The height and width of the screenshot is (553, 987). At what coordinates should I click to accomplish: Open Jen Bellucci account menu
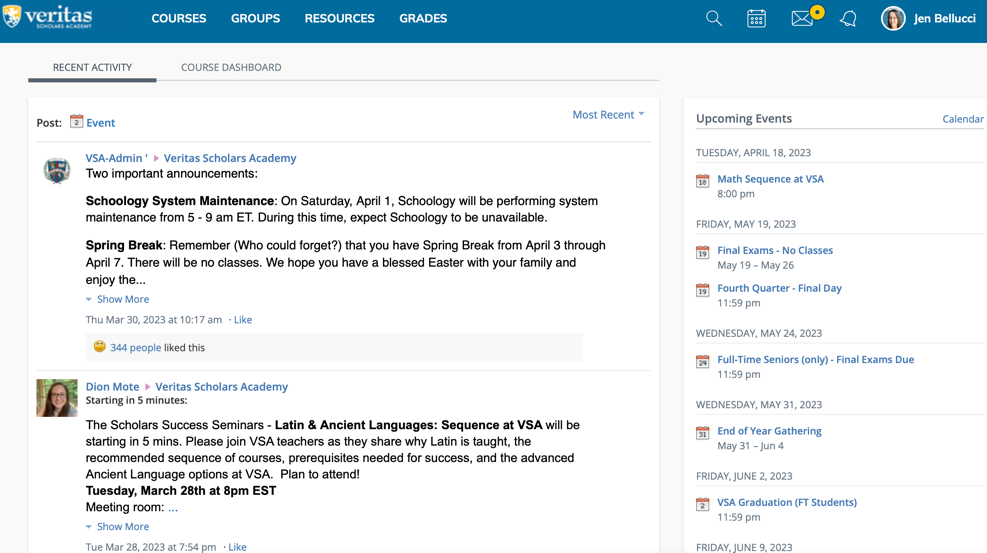(x=944, y=18)
